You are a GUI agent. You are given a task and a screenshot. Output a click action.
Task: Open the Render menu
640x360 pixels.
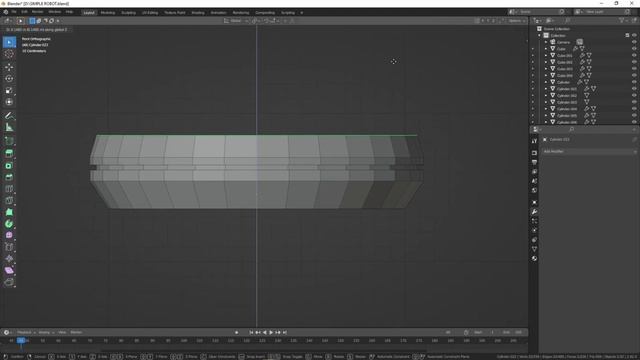point(38,12)
